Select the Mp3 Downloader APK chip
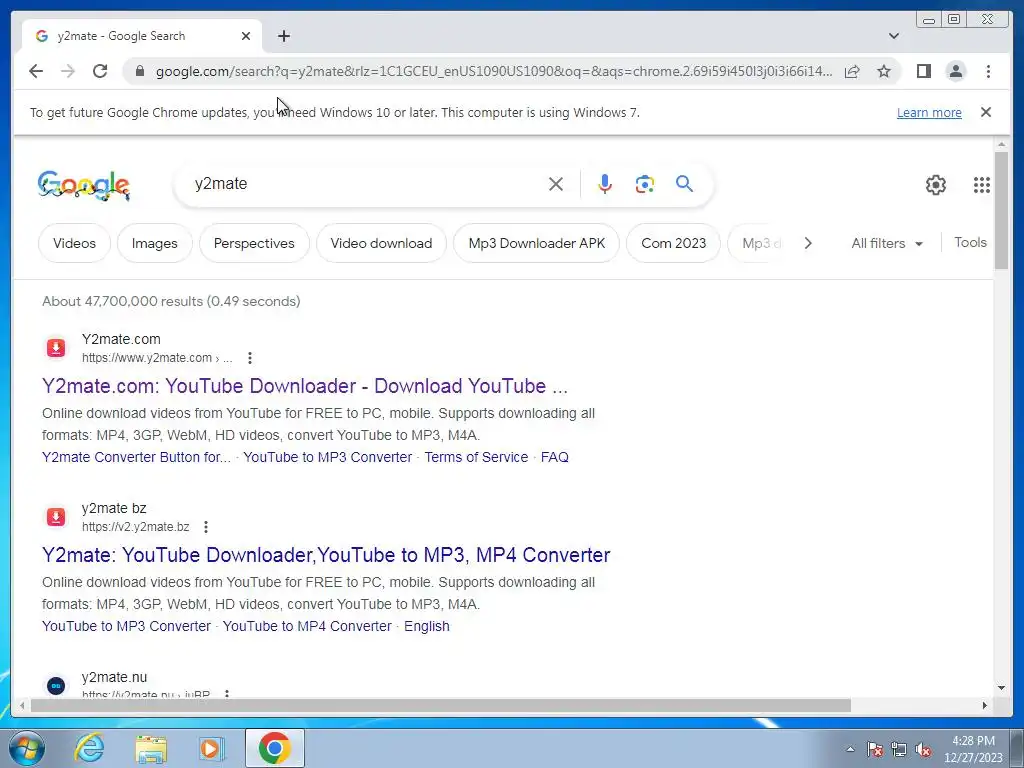The image size is (1024, 768). [537, 243]
